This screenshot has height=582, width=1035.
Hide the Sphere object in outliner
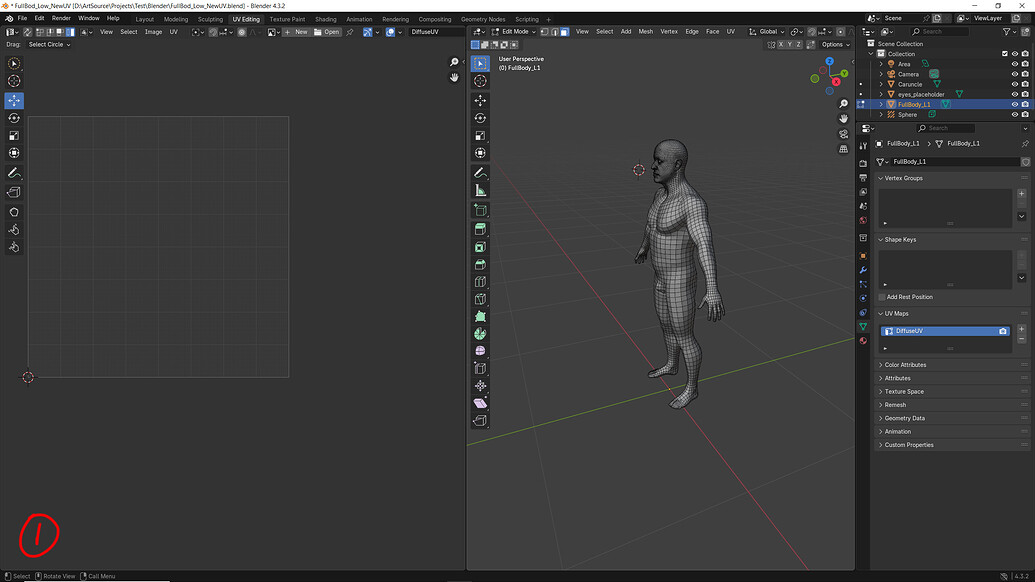pyautogui.click(x=1015, y=114)
